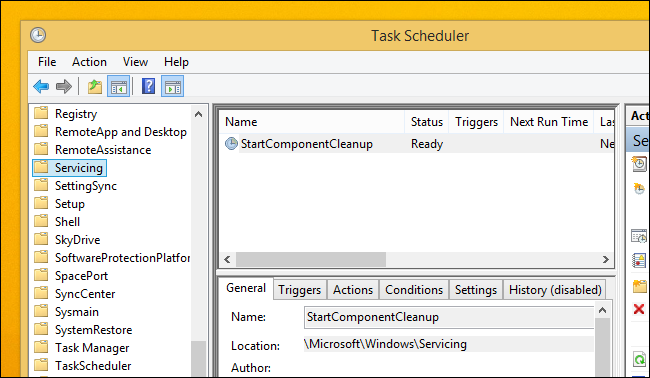Click task list horizontal scrollbar left arrow
The height and width of the screenshot is (378, 650).
click(227, 259)
